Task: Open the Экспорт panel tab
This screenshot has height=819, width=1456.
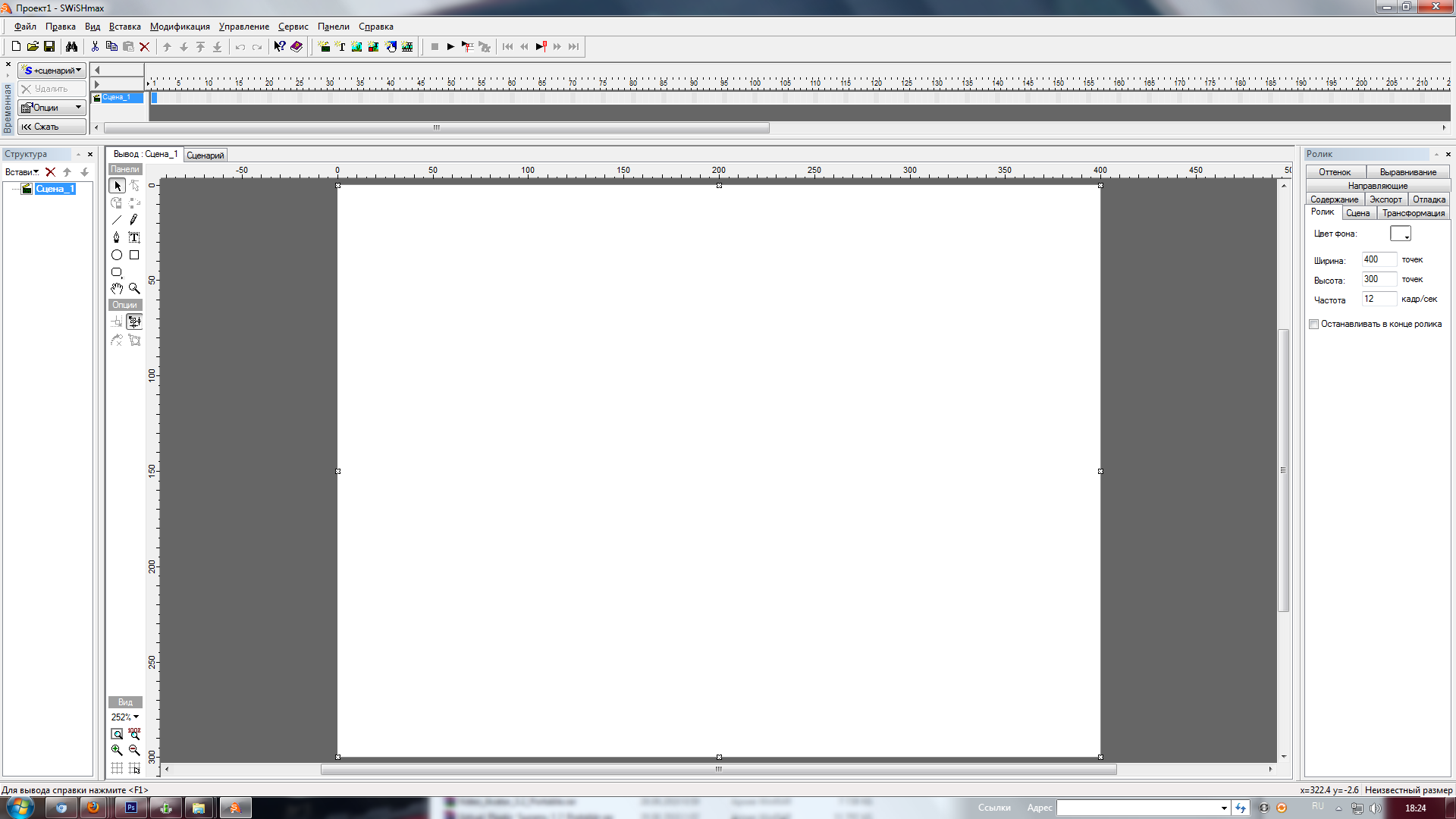Action: 1385,199
